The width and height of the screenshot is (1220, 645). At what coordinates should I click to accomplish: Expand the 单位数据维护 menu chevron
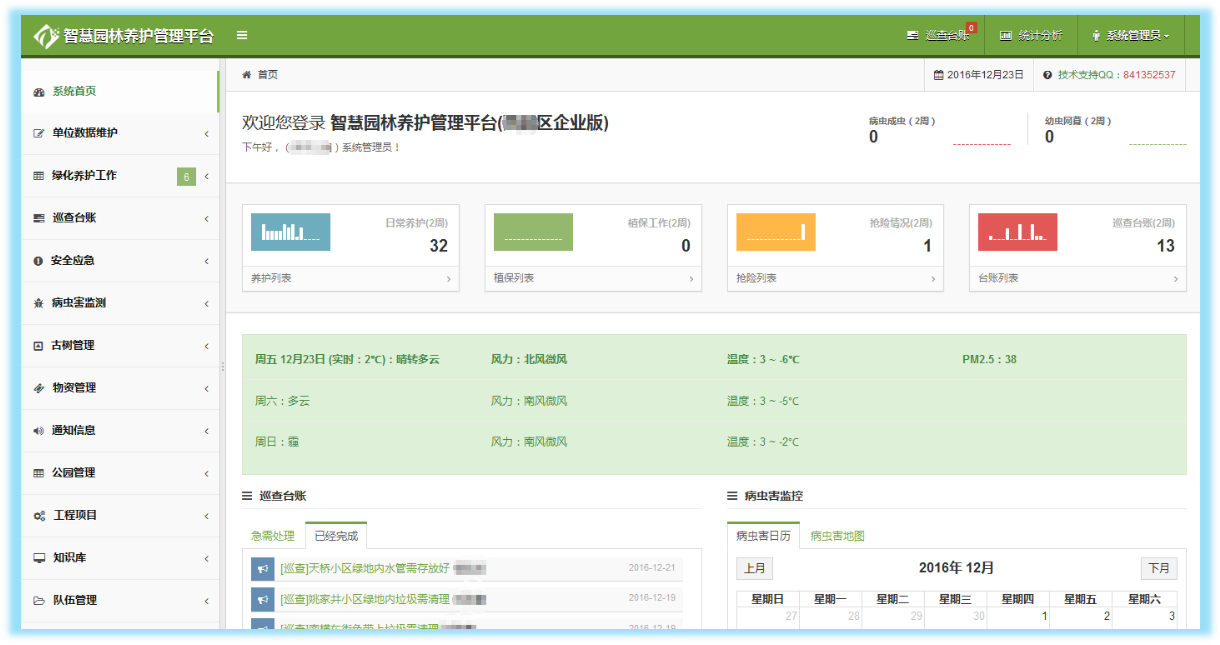click(x=207, y=134)
